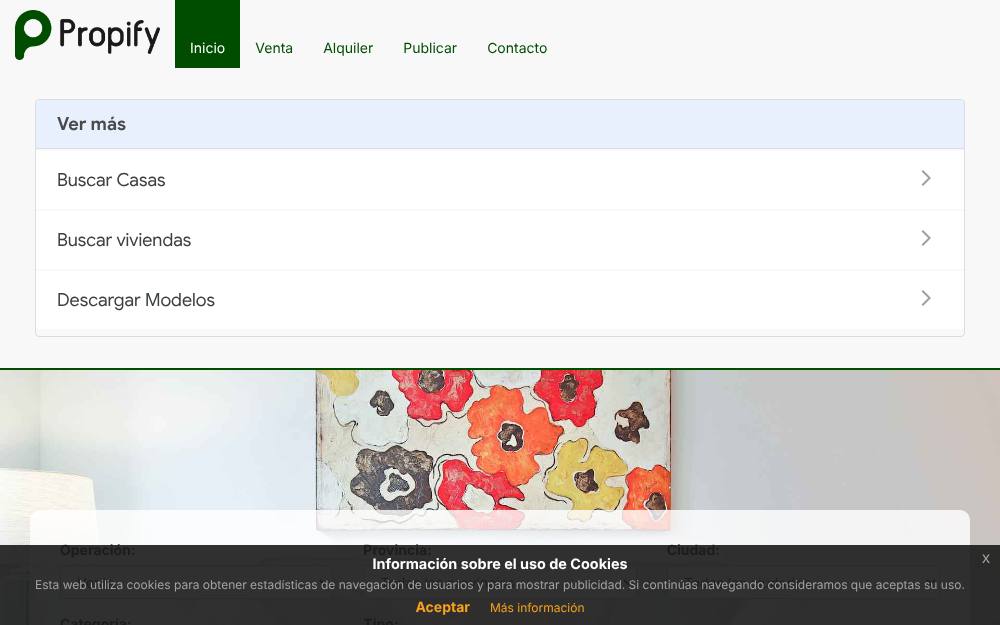Open the Buscar Casas link
The width and height of the screenshot is (1000, 625).
click(x=499, y=180)
